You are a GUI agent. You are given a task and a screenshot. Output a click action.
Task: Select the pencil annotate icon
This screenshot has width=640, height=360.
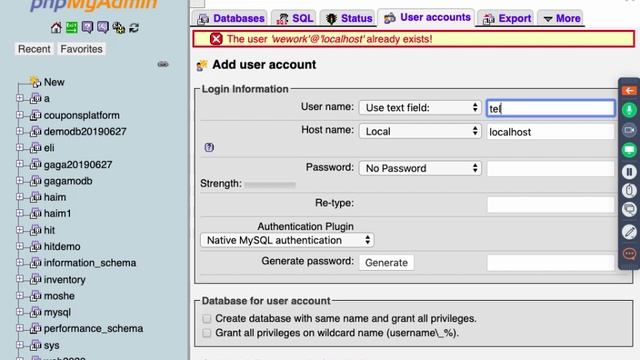click(629, 232)
